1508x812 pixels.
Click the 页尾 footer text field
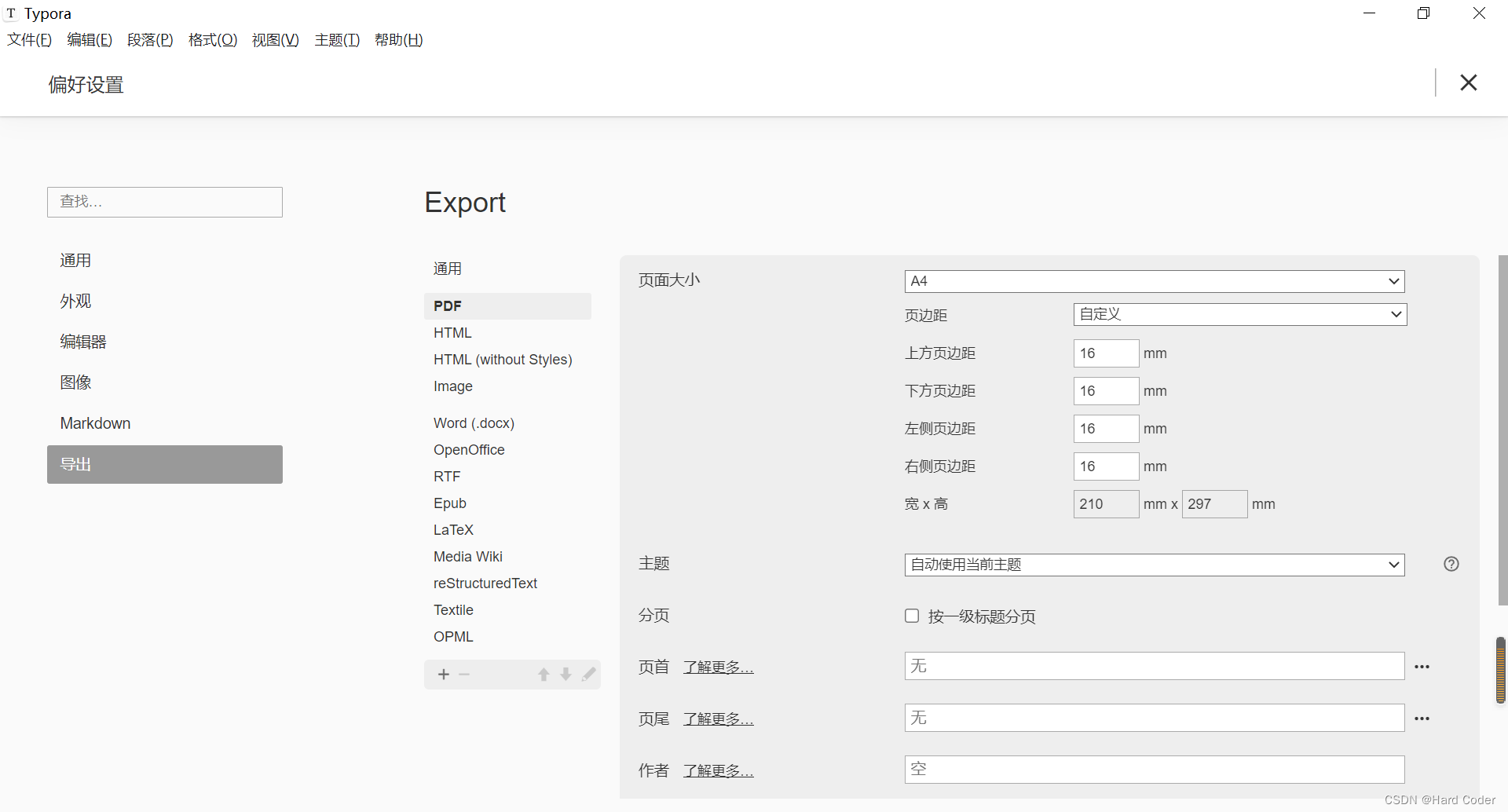tap(1155, 718)
